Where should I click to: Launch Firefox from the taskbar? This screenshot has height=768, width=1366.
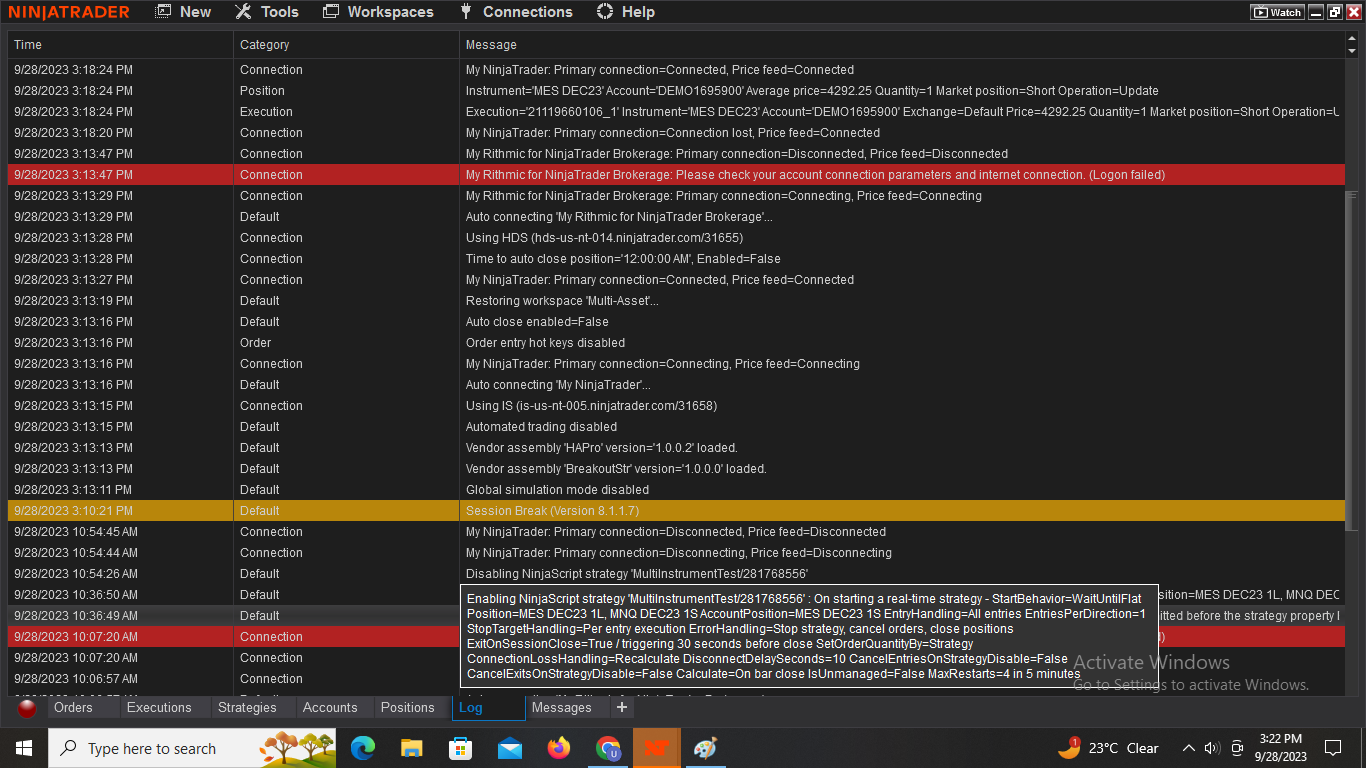tap(559, 748)
